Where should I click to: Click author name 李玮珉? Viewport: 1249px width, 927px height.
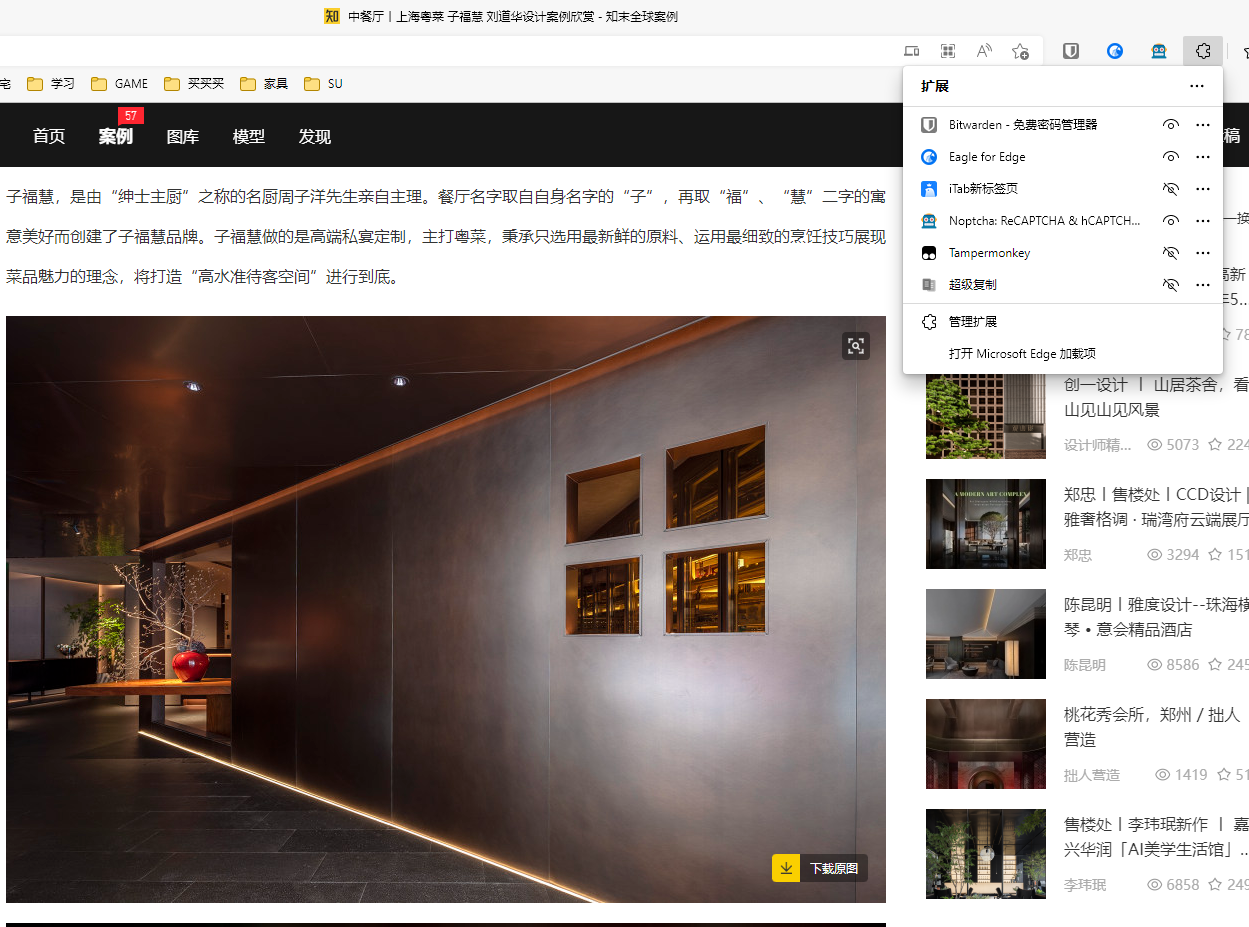click(x=1085, y=885)
